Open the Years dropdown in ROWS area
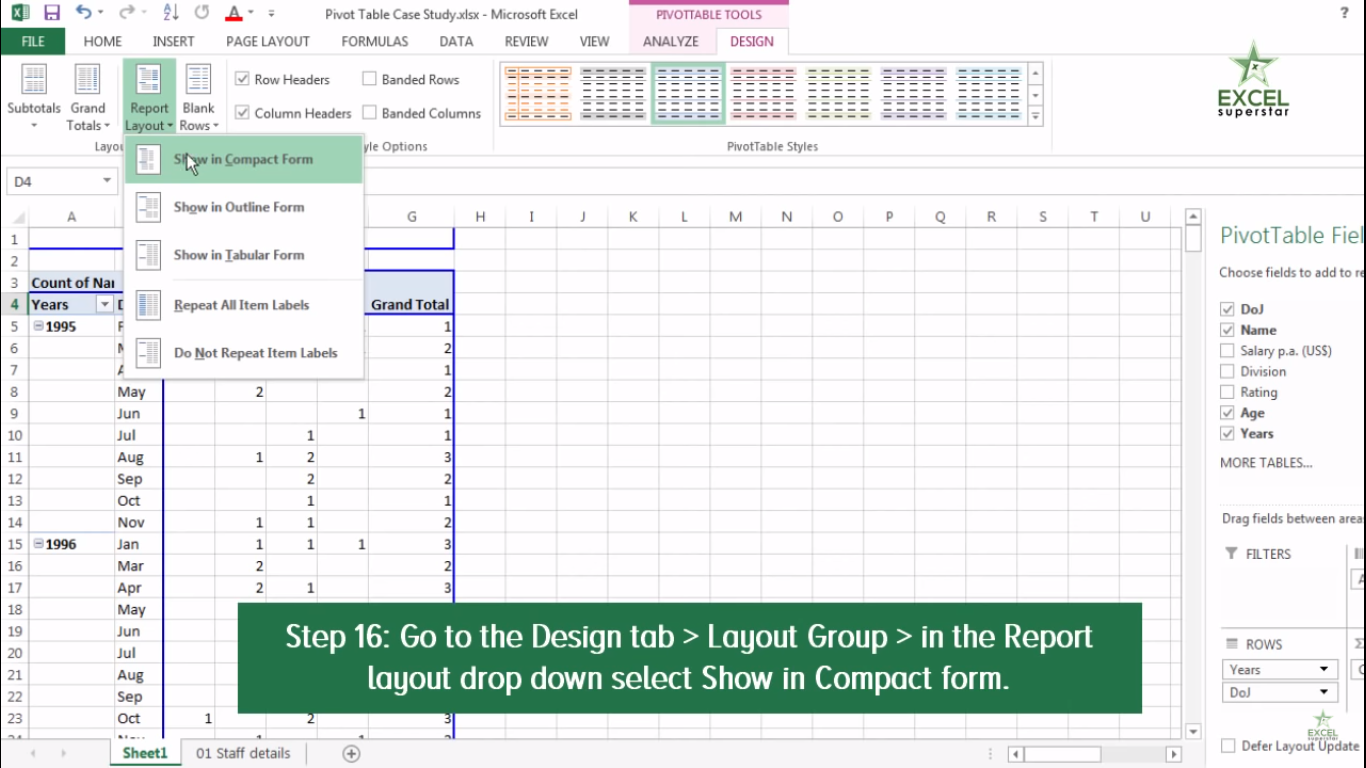Viewport: 1366px width, 768px height. coord(1324,669)
